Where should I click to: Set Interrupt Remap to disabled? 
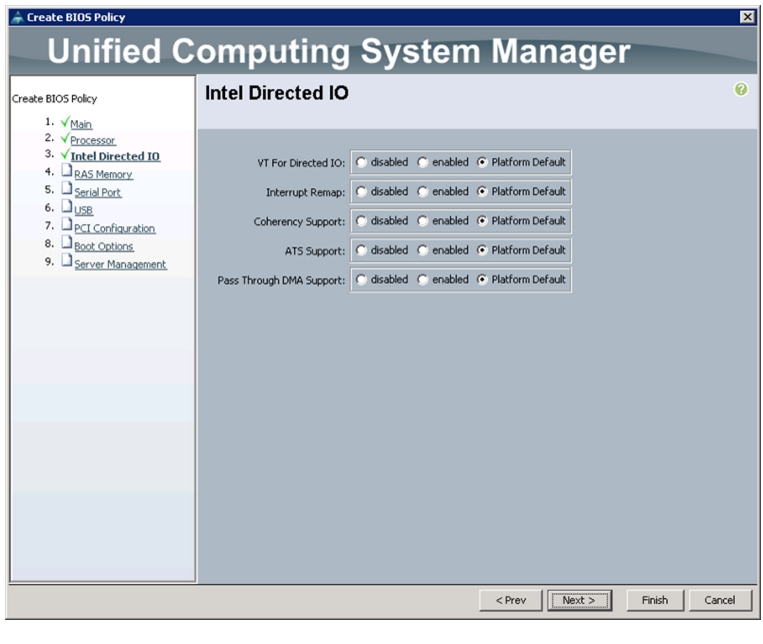point(361,191)
